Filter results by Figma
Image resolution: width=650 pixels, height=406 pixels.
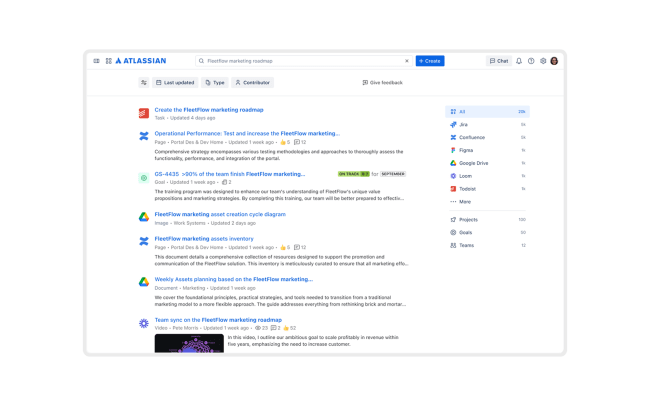tap(488, 150)
